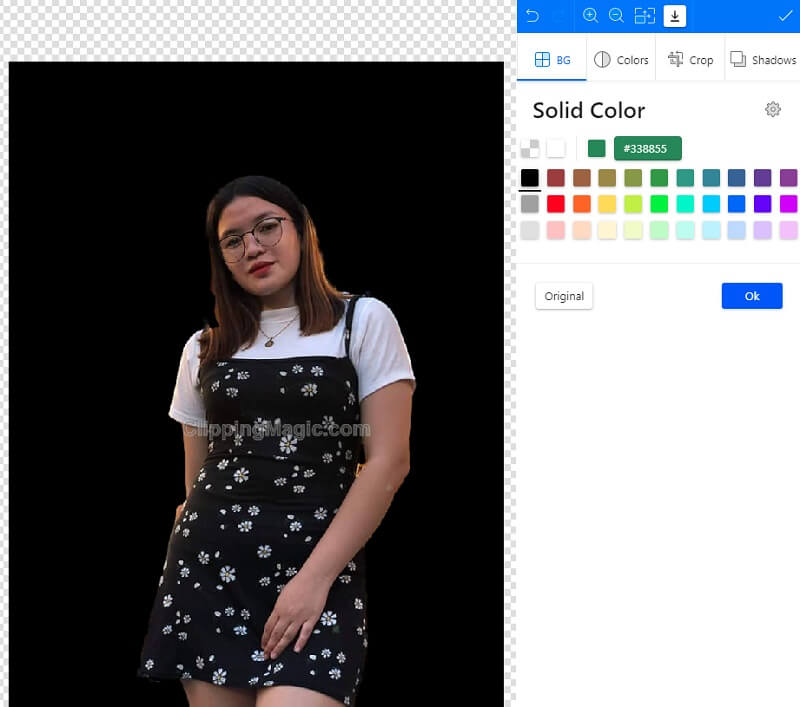Select the Zoom Out magnifier icon
The width and height of the screenshot is (800, 707).
pos(616,16)
